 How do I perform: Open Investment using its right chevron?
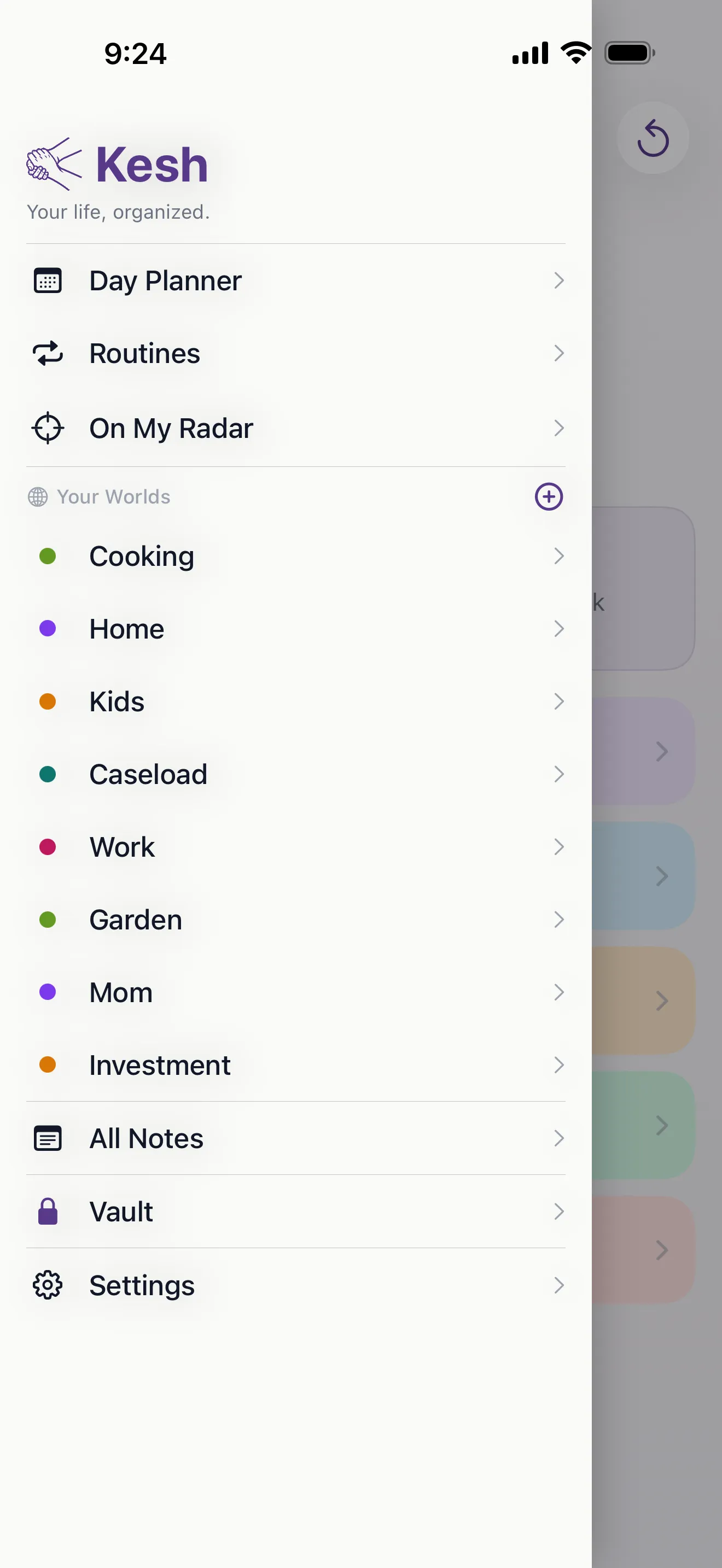[558, 1065]
